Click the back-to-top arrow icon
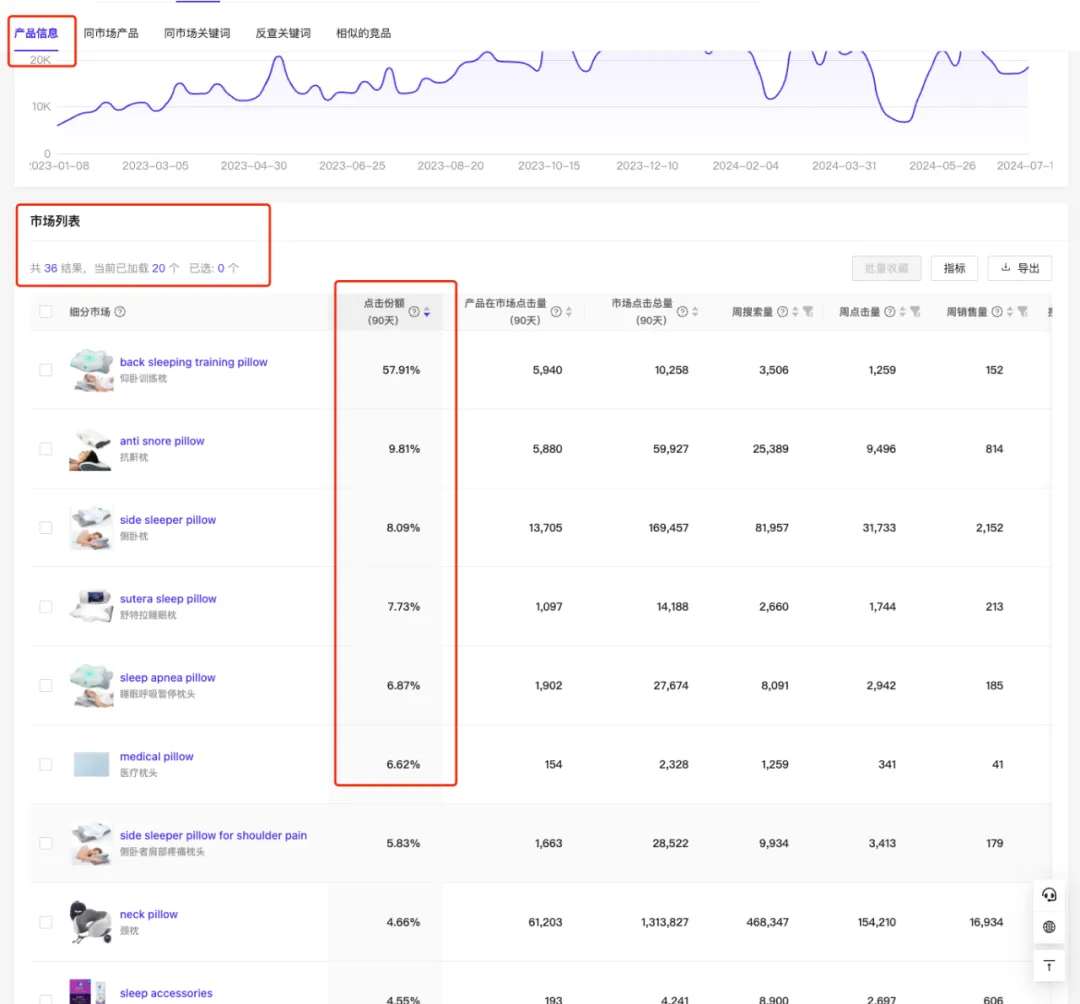 click(1049, 966)
